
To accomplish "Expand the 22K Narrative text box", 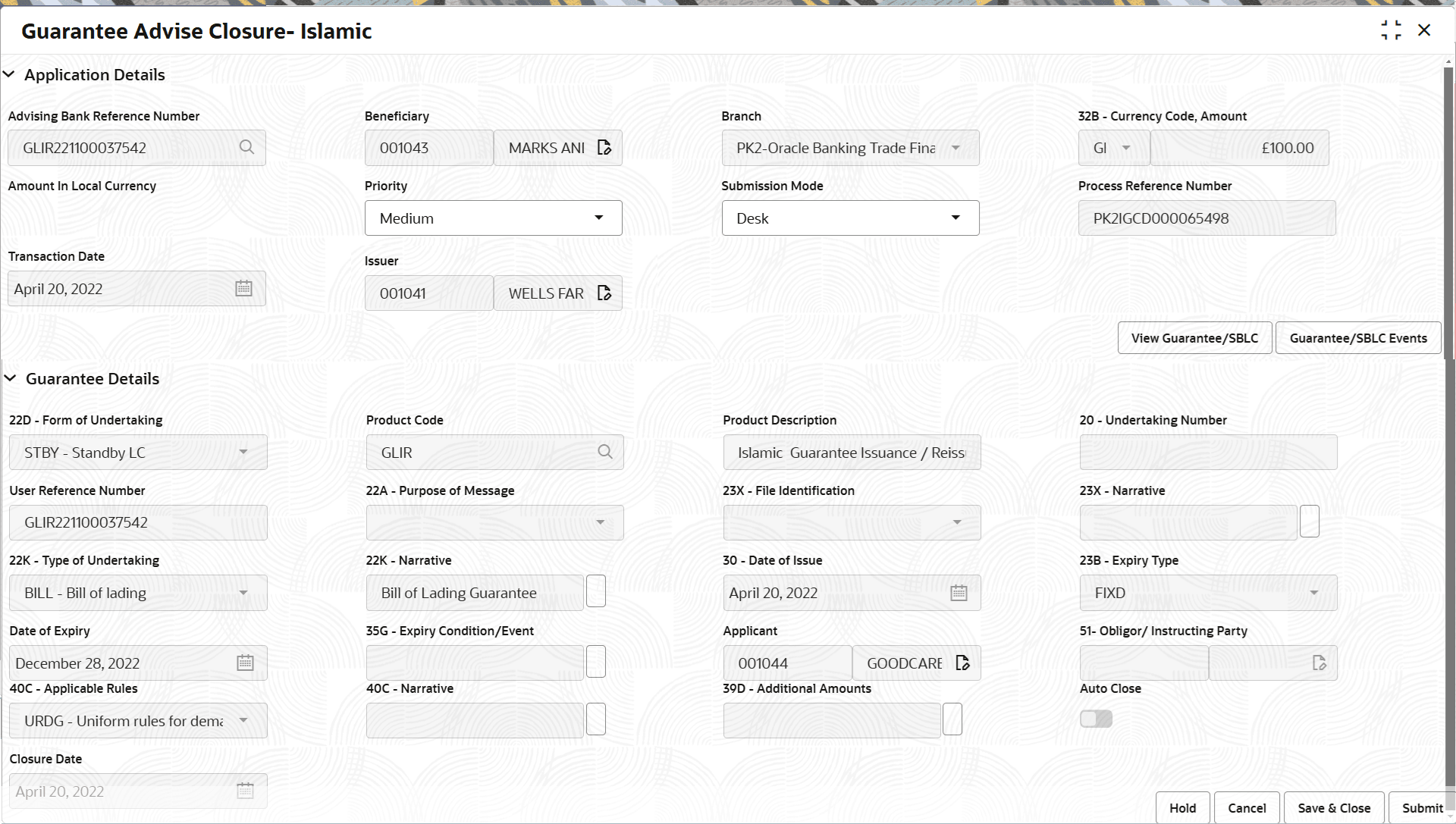I will click(x=596, y=591).
